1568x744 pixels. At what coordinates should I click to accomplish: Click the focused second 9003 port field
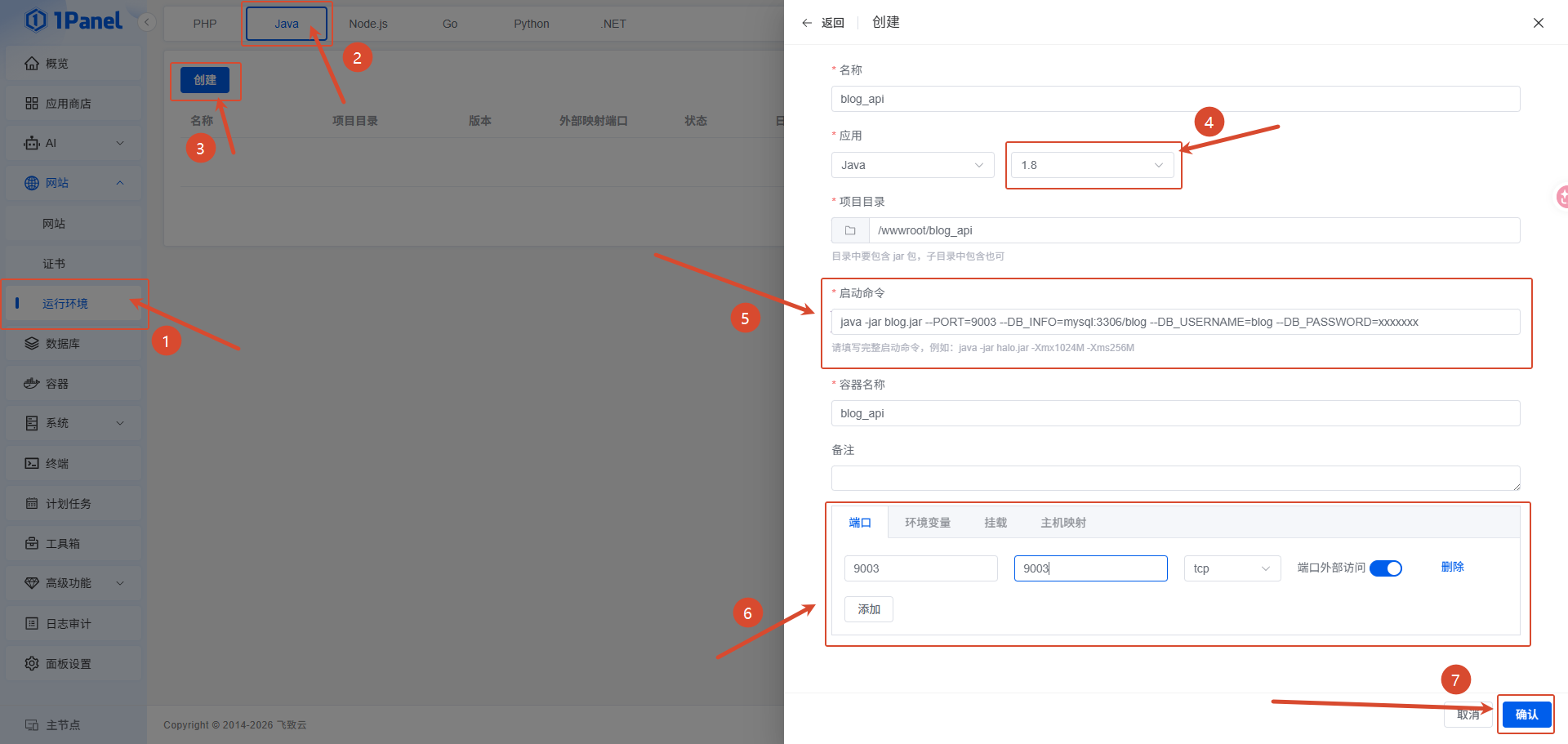point(1091,568)
